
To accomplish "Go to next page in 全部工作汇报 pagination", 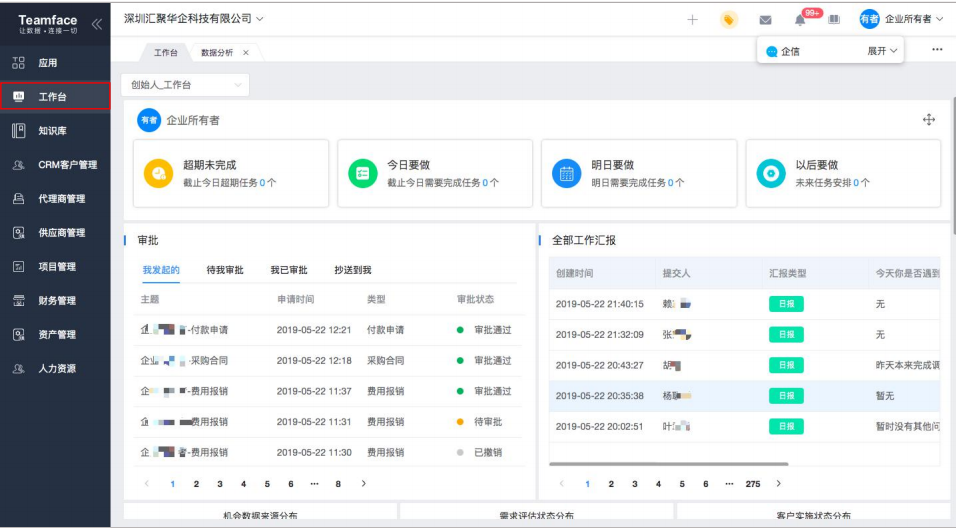I will tap(778, 483).
